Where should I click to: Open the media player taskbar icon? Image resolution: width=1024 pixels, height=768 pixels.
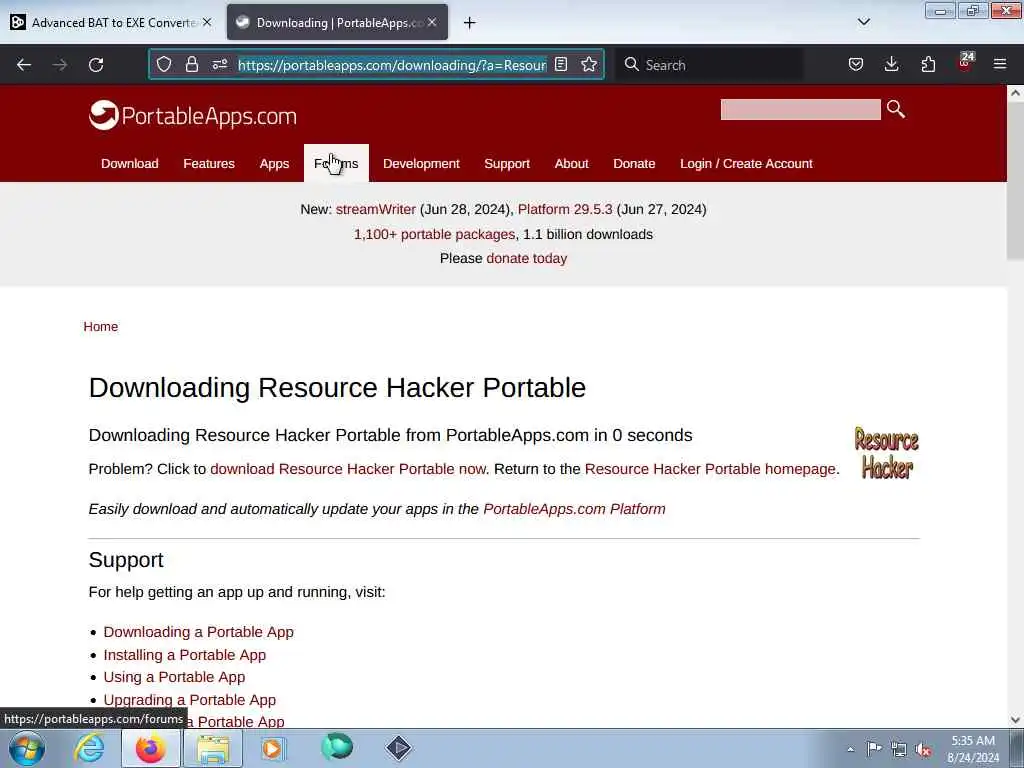pyautogui.click(x=273, y=748)
